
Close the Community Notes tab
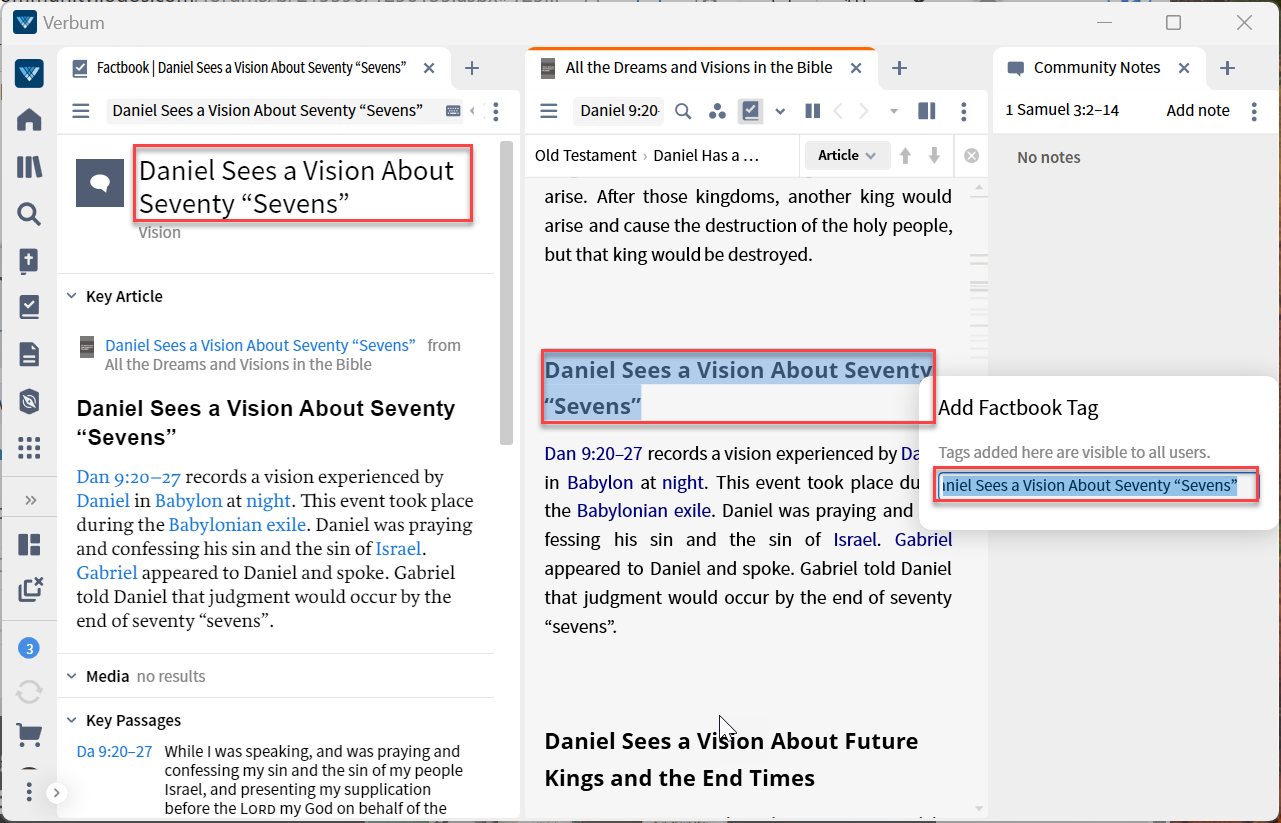[x=1184, y=68]
